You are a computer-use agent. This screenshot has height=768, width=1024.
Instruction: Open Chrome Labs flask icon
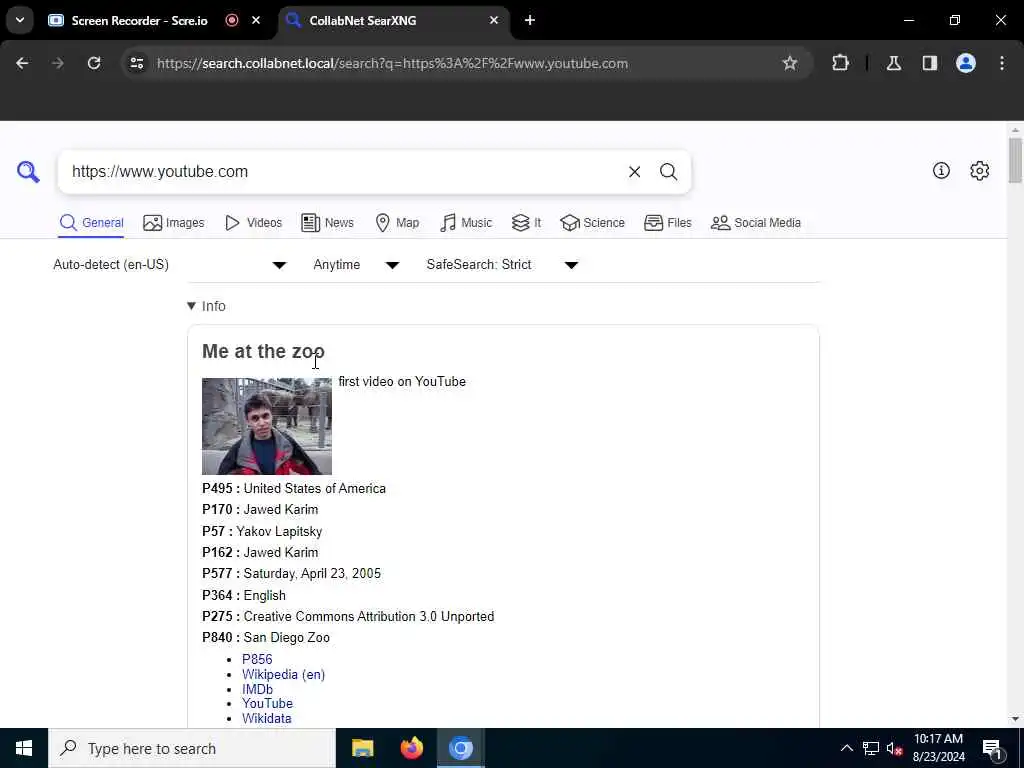893,63
